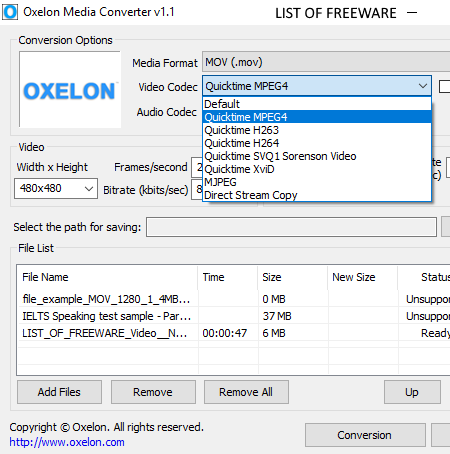Viewport: 450px width, 454px height.
Task: Click the 00:00:47 time cell
Action: pyautogui.click(x=225, y=333)
